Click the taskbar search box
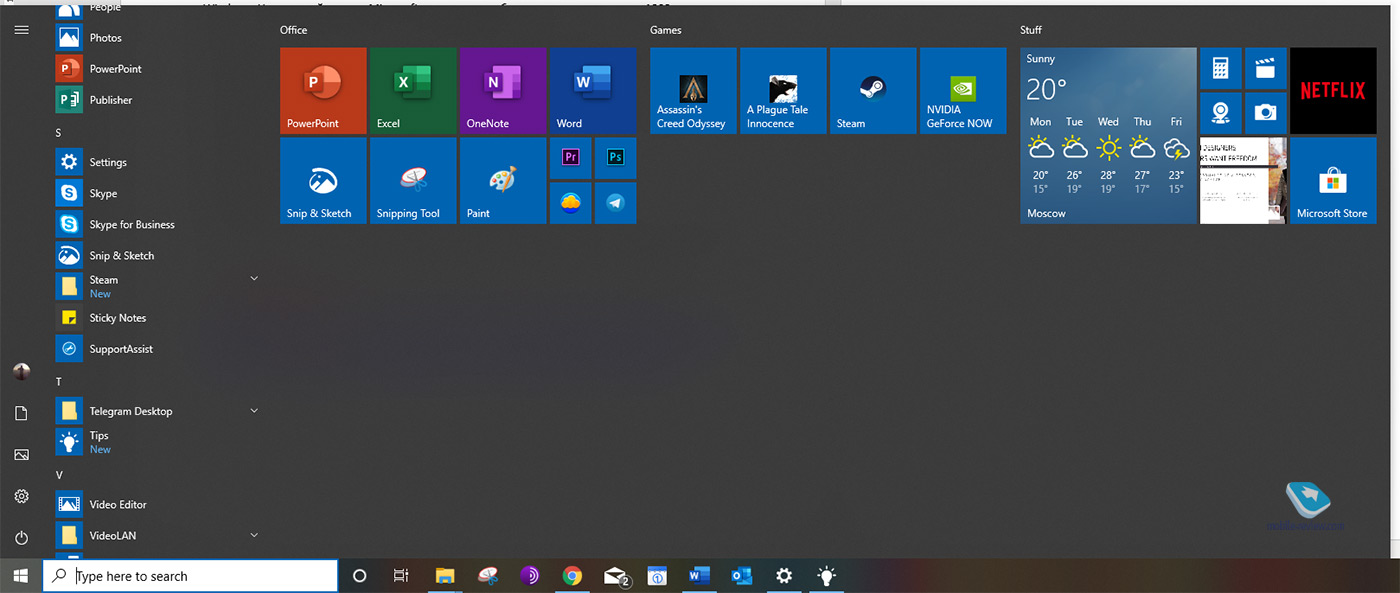Viewport: 1400px width, 593px height. (190, 576)
